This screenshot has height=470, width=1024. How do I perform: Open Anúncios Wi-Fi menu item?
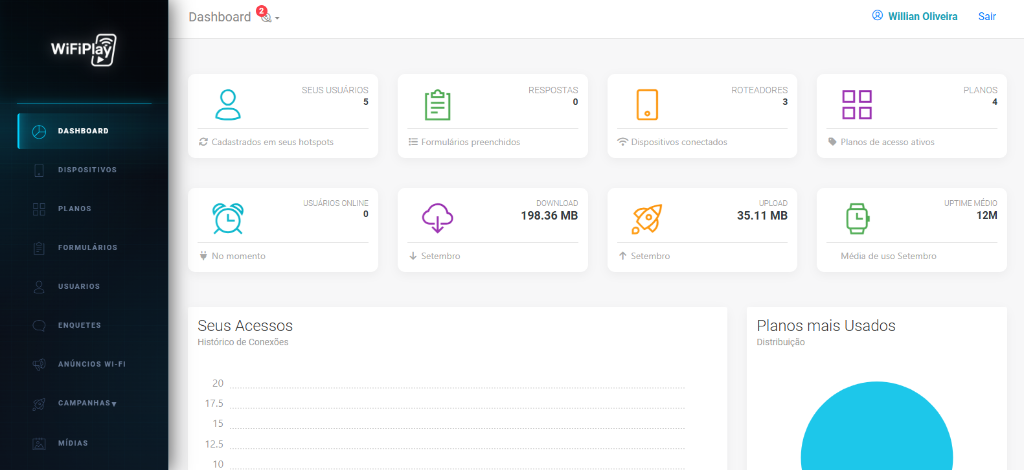coord(84,364)
